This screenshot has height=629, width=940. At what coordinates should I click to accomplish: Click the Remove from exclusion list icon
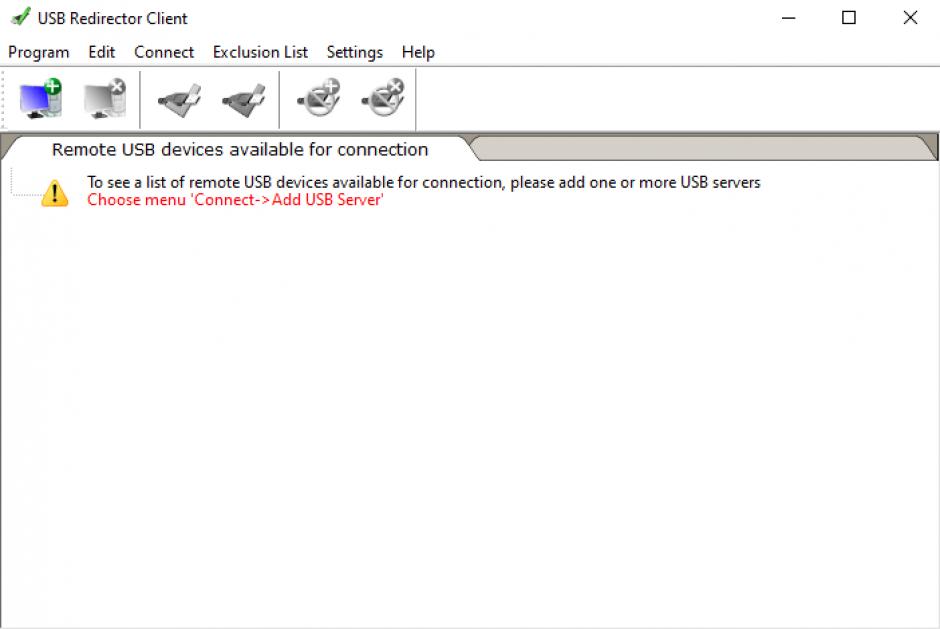pos(383,98)
